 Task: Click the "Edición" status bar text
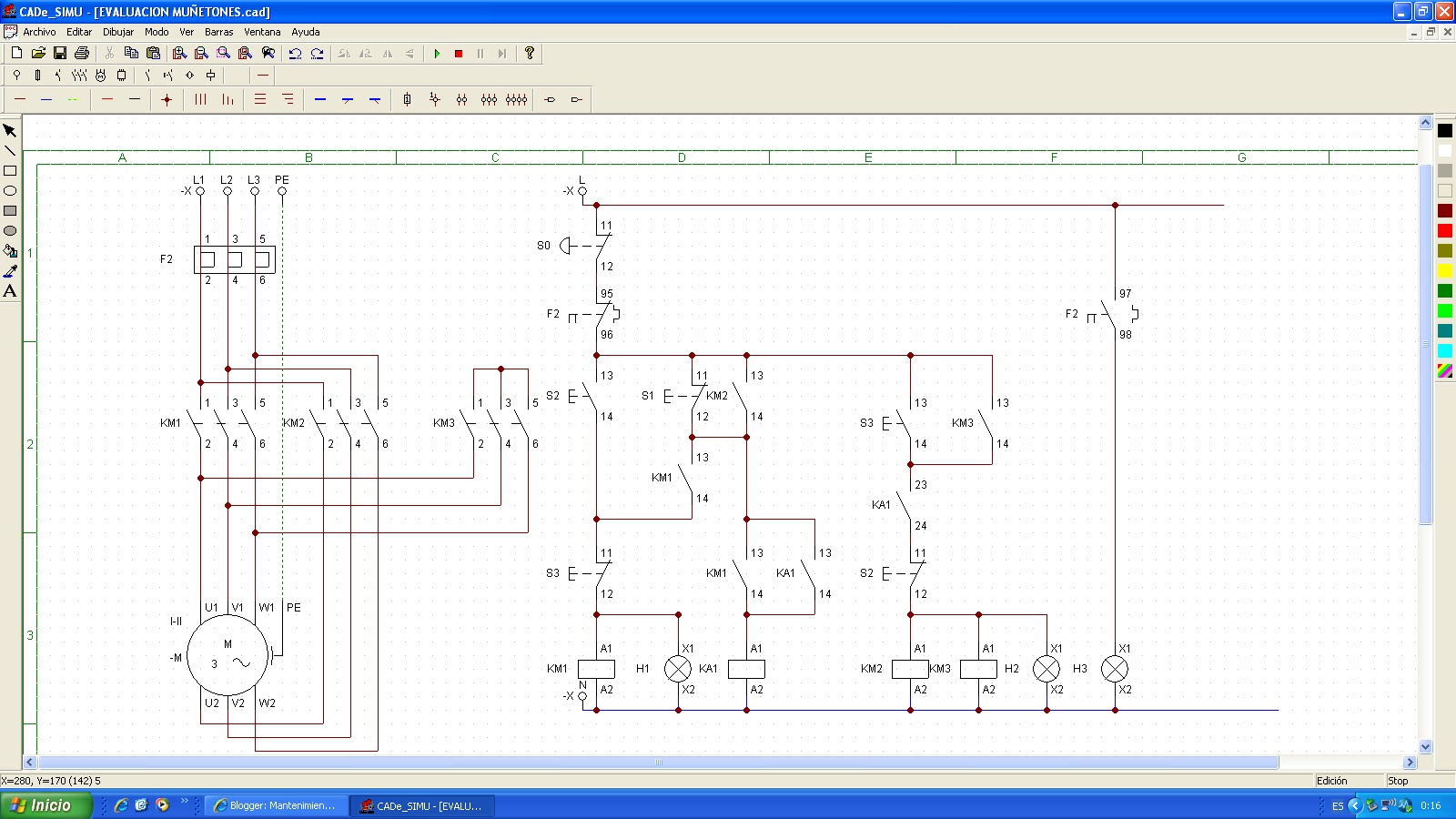1331,781
